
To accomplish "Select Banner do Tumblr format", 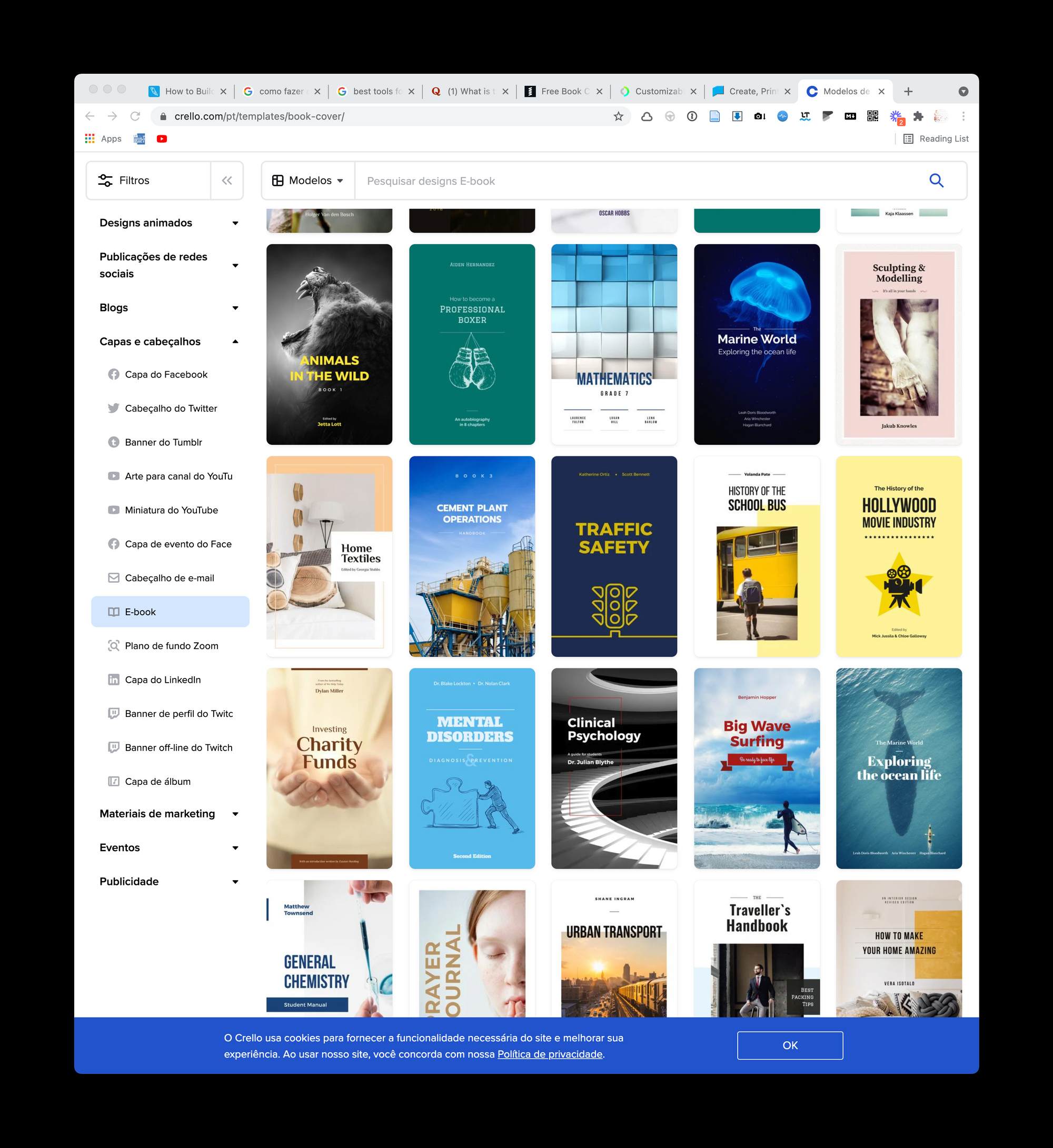I will (x=171, y=442).
